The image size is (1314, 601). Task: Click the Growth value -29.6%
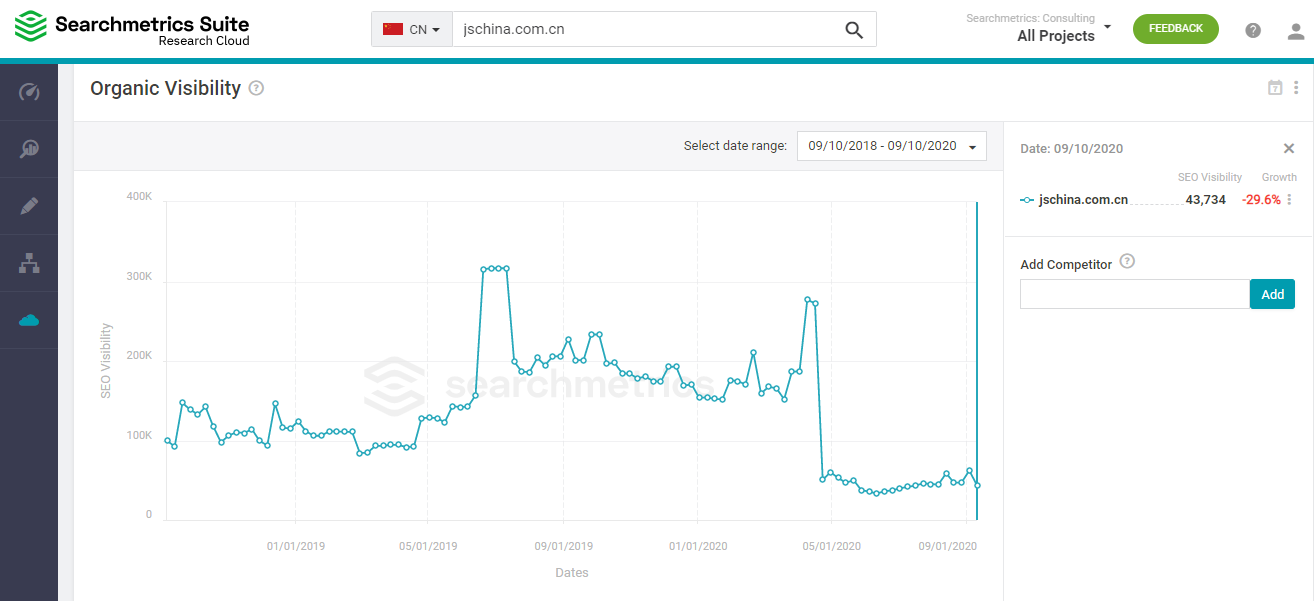(1261, 200)
